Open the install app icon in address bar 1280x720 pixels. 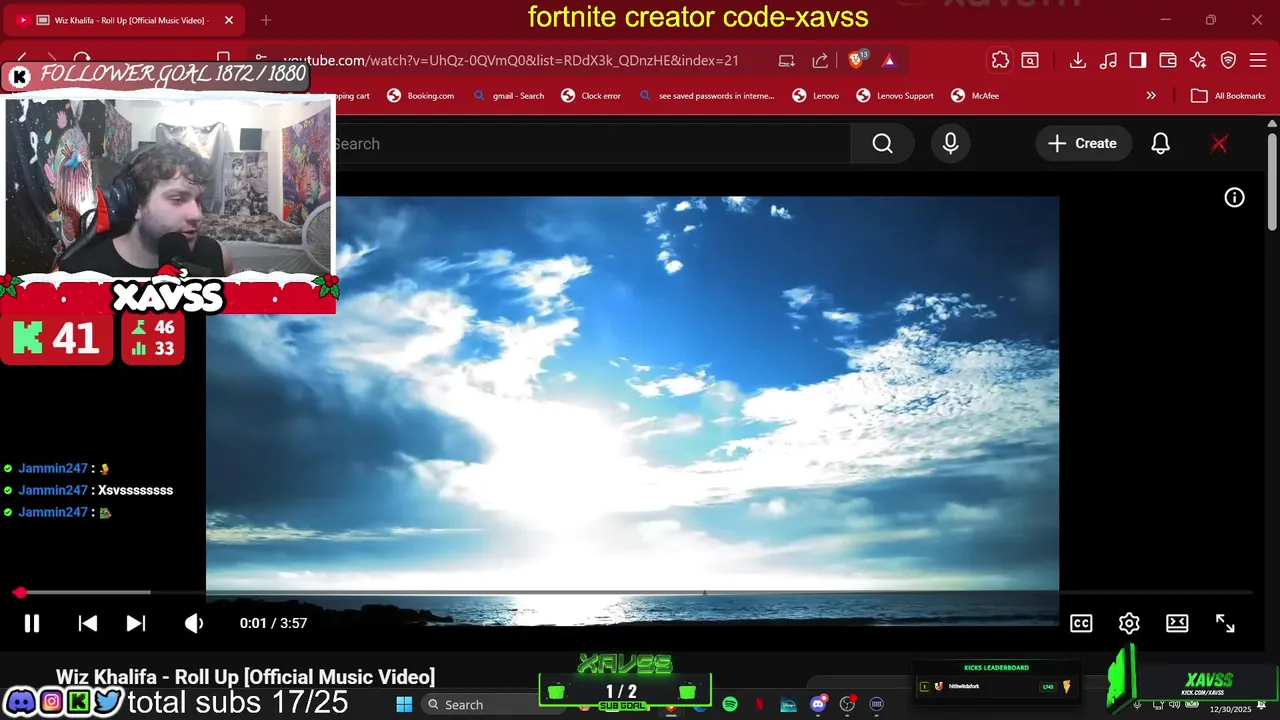point(787,61)
